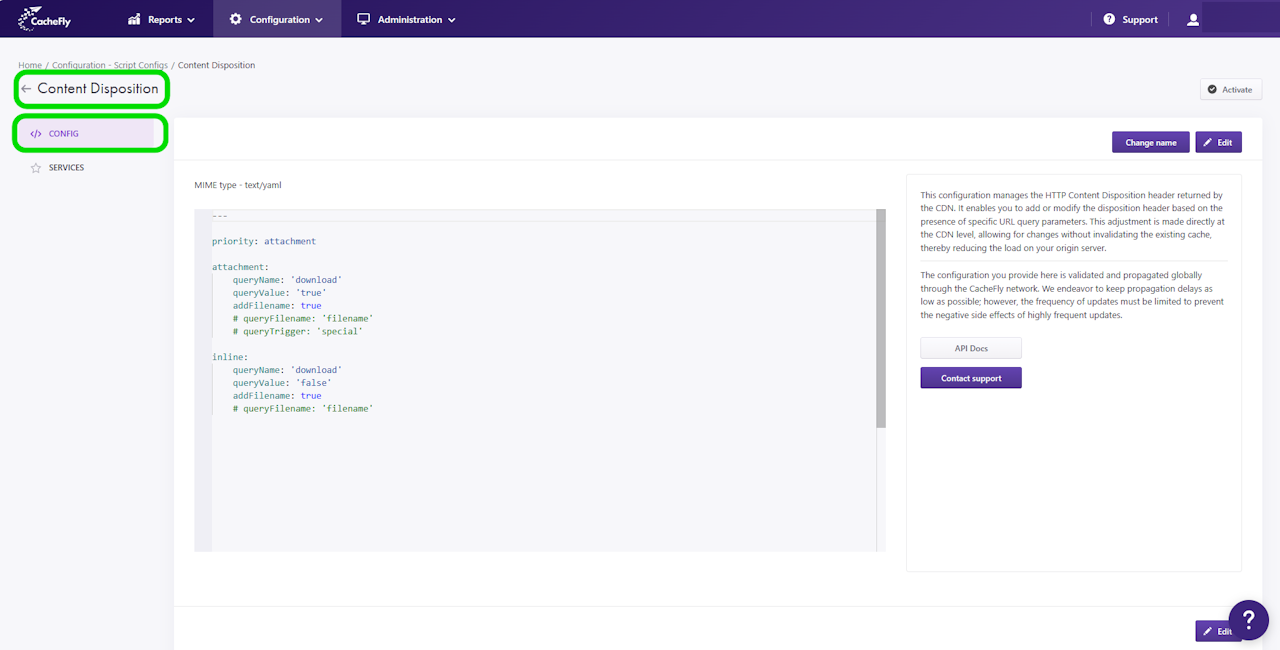Click the Activate button
This screenshot has height=650, width=1280.
1231,89
